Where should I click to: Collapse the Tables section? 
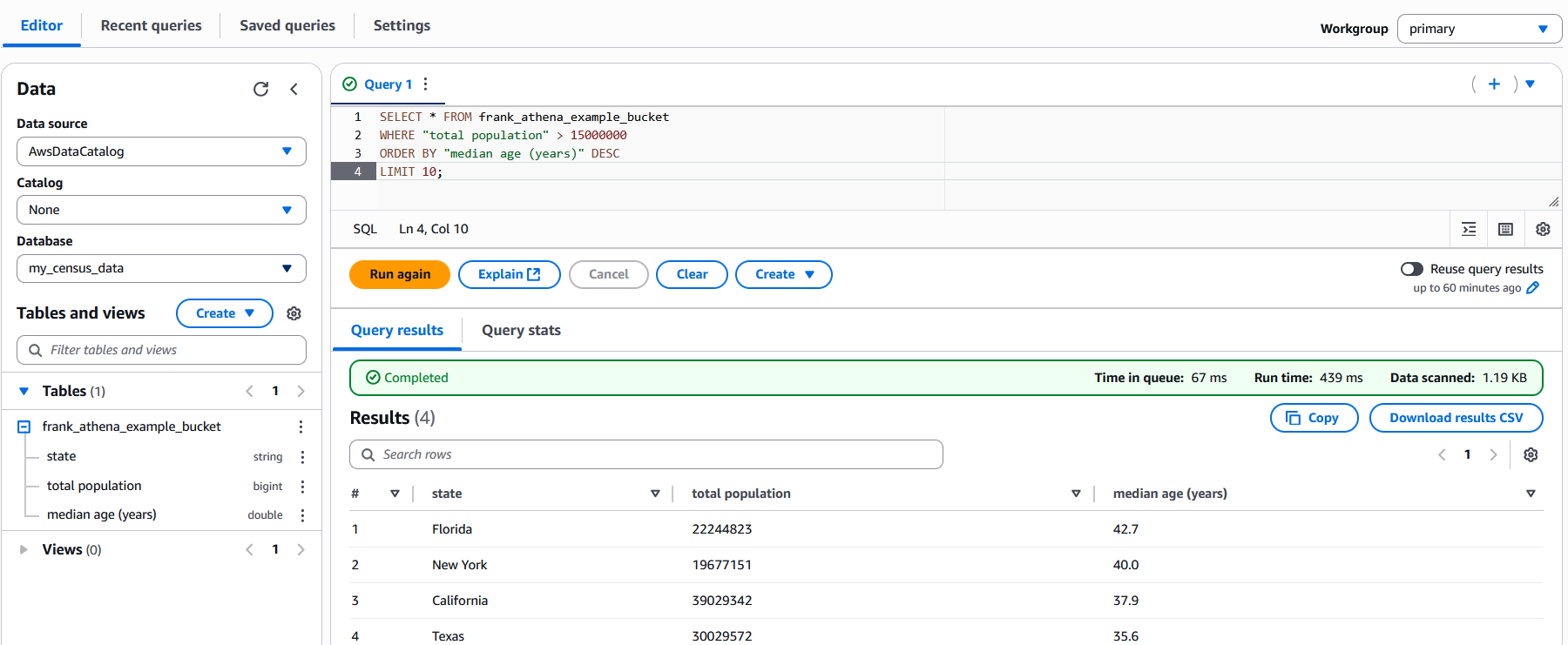point(24,391)
